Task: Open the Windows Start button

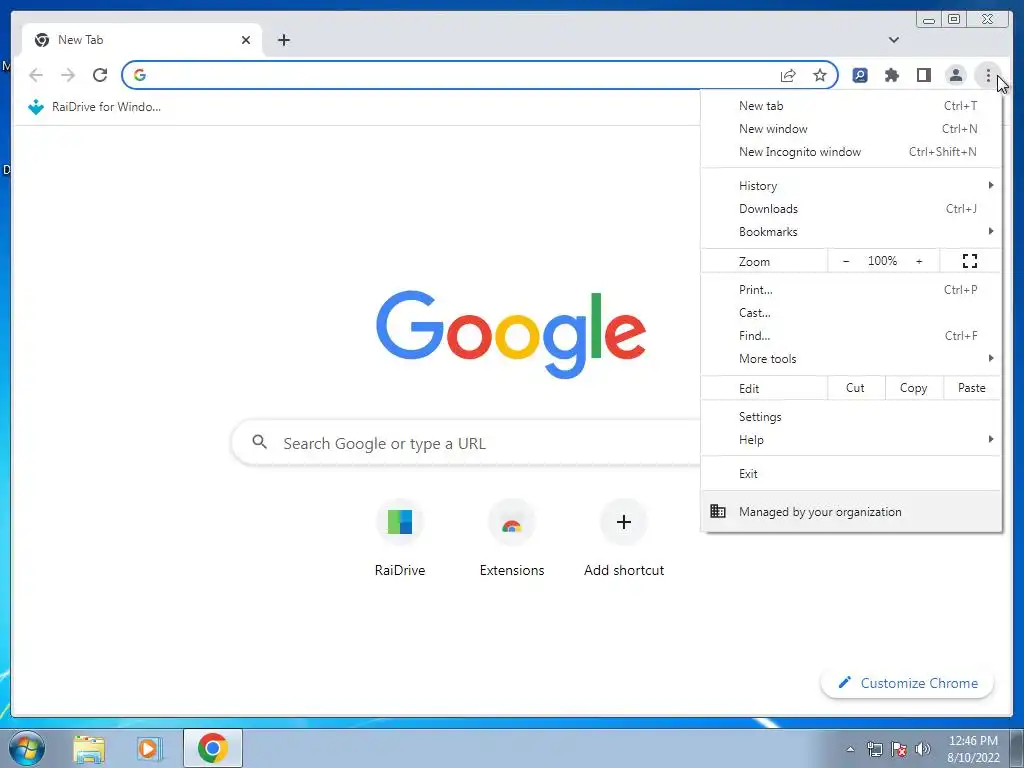Action: (x=27, y=748)
